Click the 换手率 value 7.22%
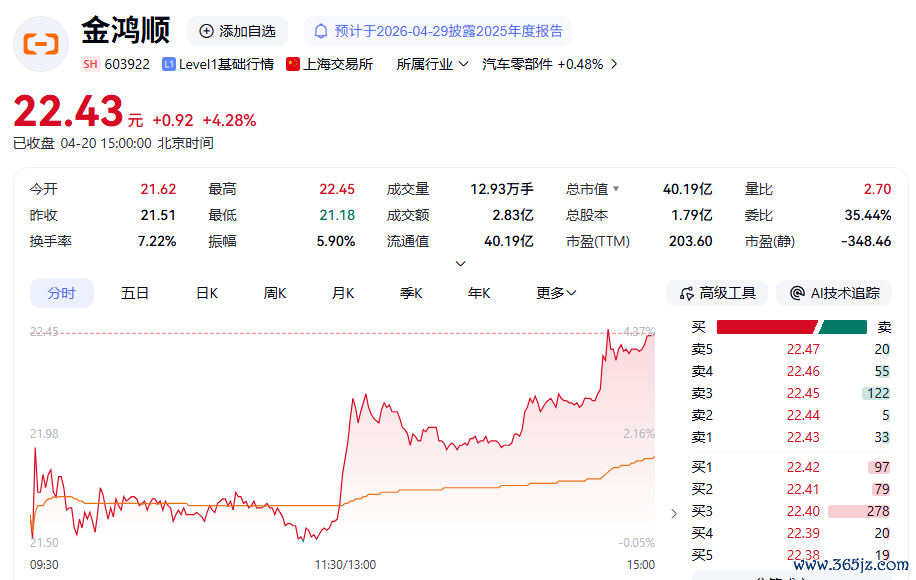Viewport: 916px width, 580px height. coord(157,241)
